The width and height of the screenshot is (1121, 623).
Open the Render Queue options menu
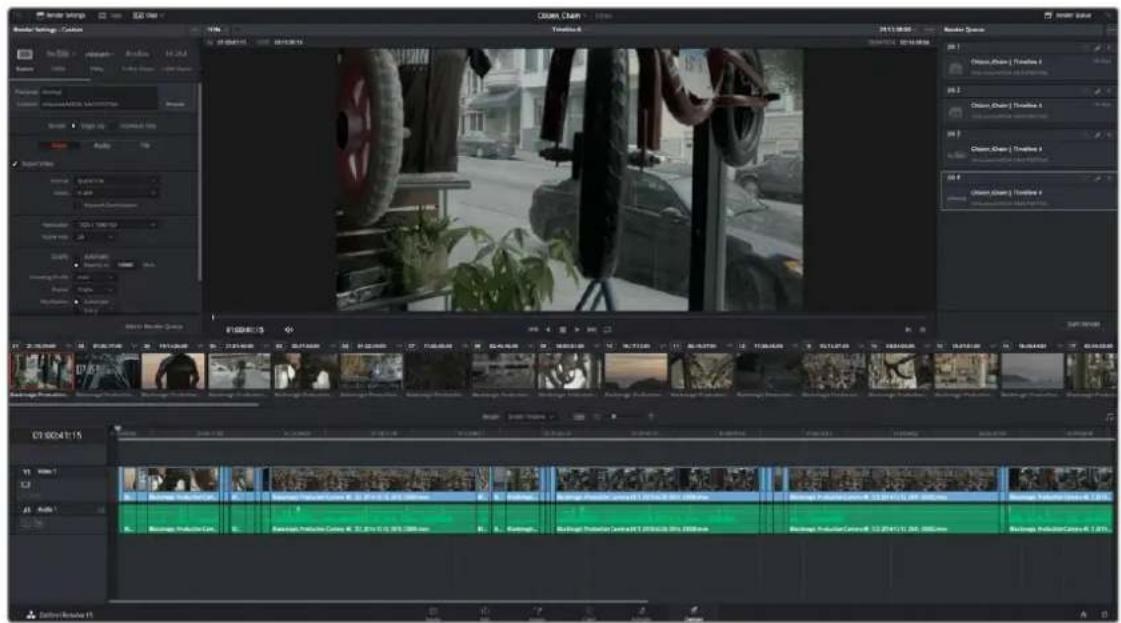[1110, 30]
